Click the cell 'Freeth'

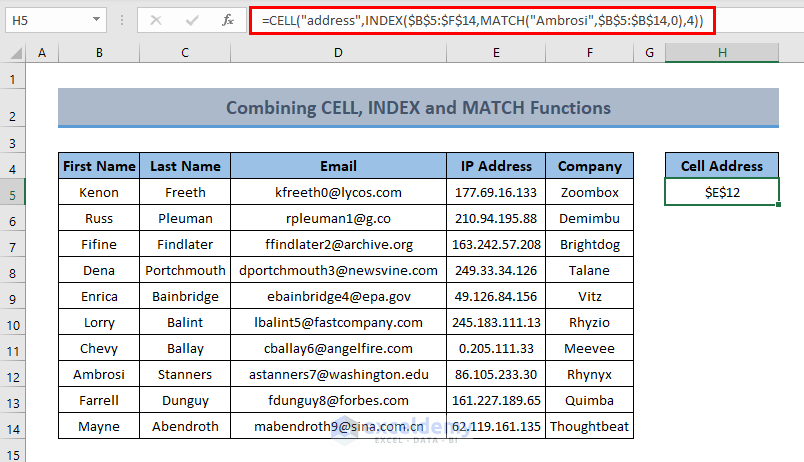point(185,192)
